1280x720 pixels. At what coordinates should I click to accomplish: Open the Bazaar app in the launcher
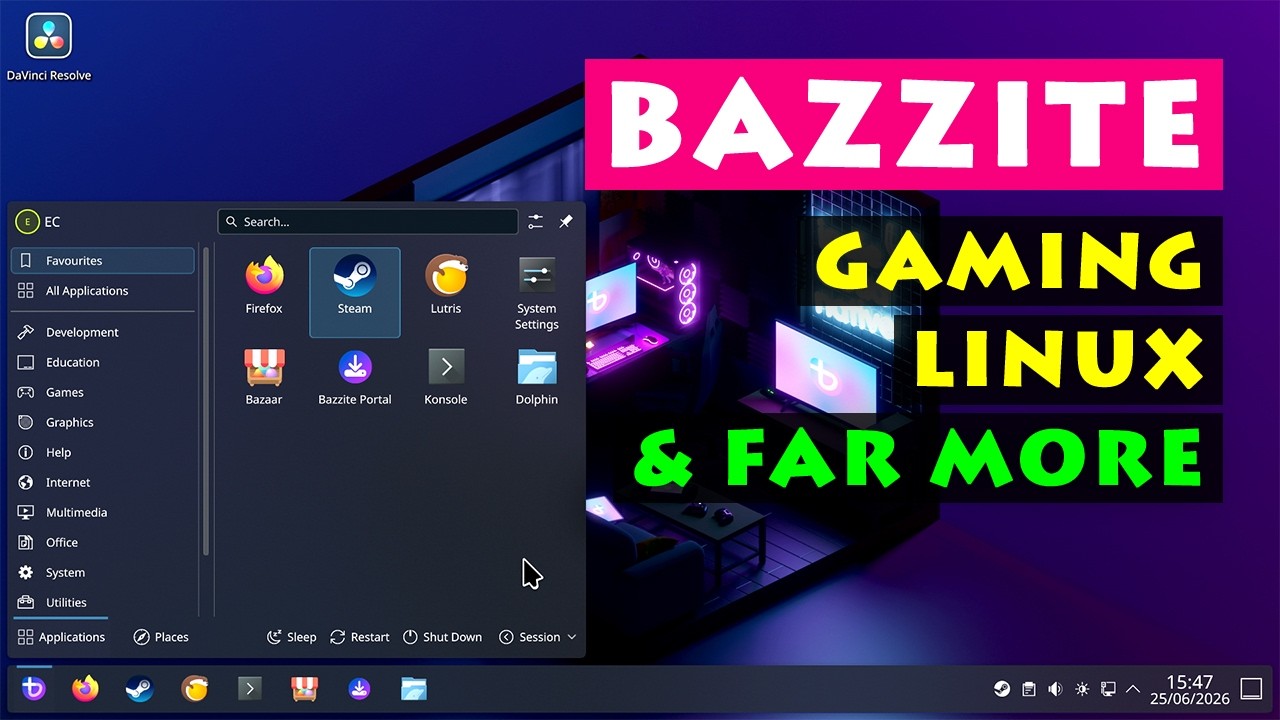[x=264, y=376]
